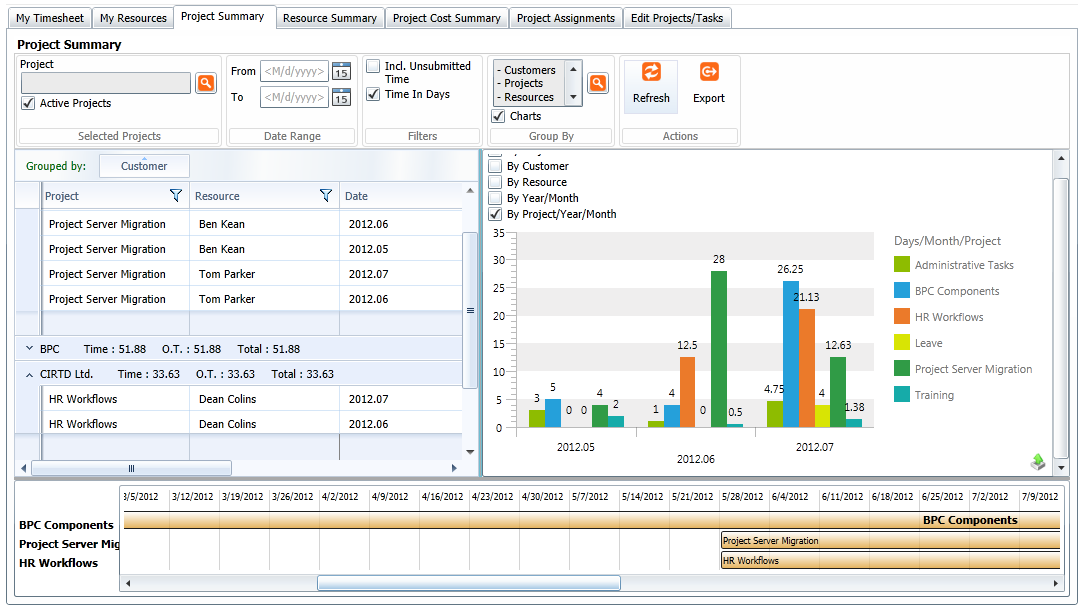1081x609 pixels.
Task: Uncheck the Active Projects checkbox
Action: pos(28,104)
